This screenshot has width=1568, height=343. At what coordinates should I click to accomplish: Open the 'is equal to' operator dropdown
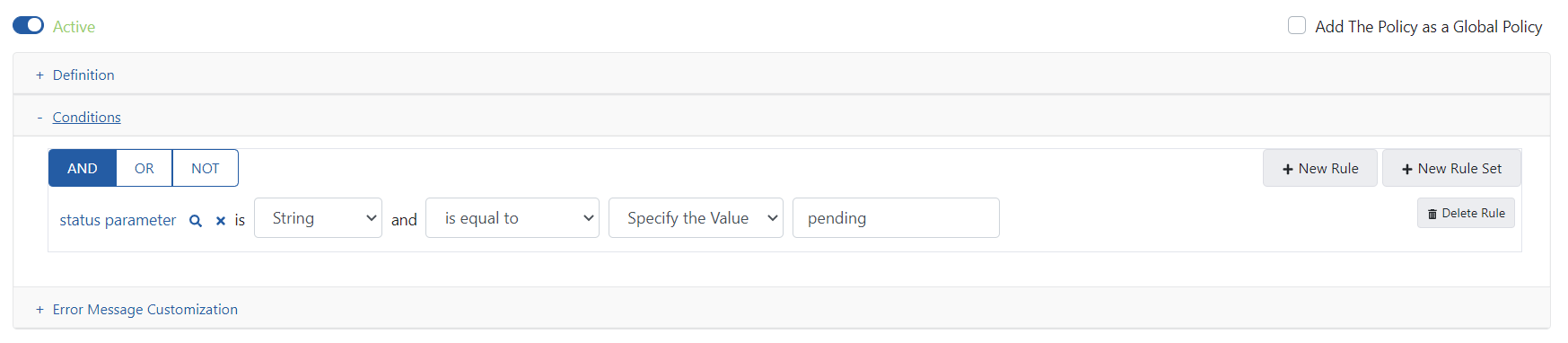(512, 218)
